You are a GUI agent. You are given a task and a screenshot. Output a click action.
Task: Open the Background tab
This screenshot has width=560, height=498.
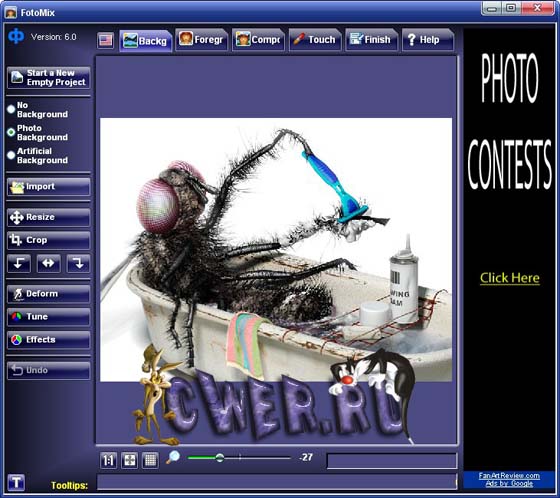[x=146, y=40]
